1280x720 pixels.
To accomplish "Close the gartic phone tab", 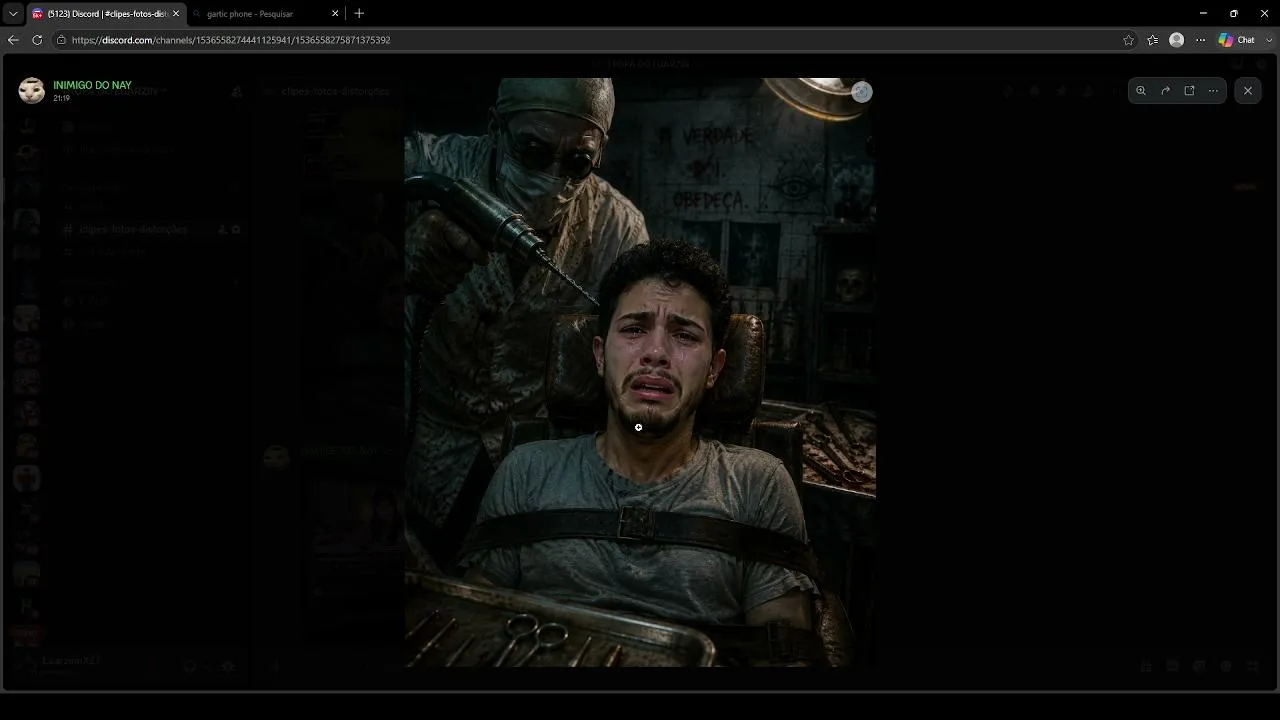I will point(335,14).
